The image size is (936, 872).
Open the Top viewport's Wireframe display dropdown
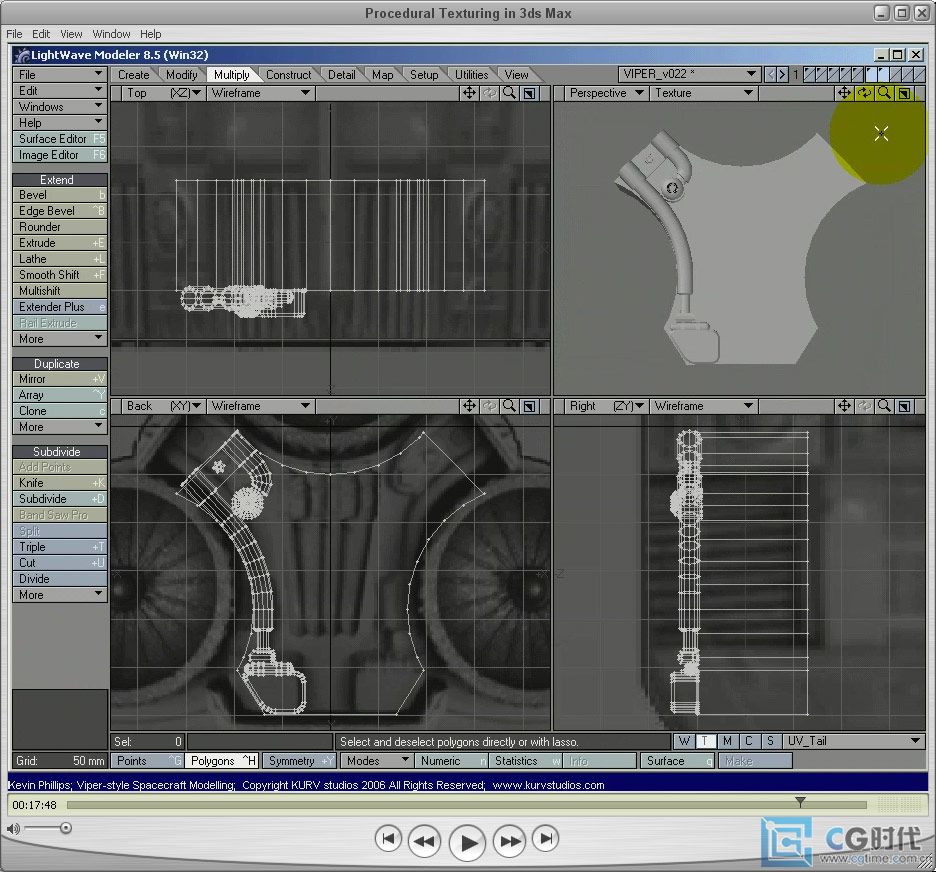261,93
